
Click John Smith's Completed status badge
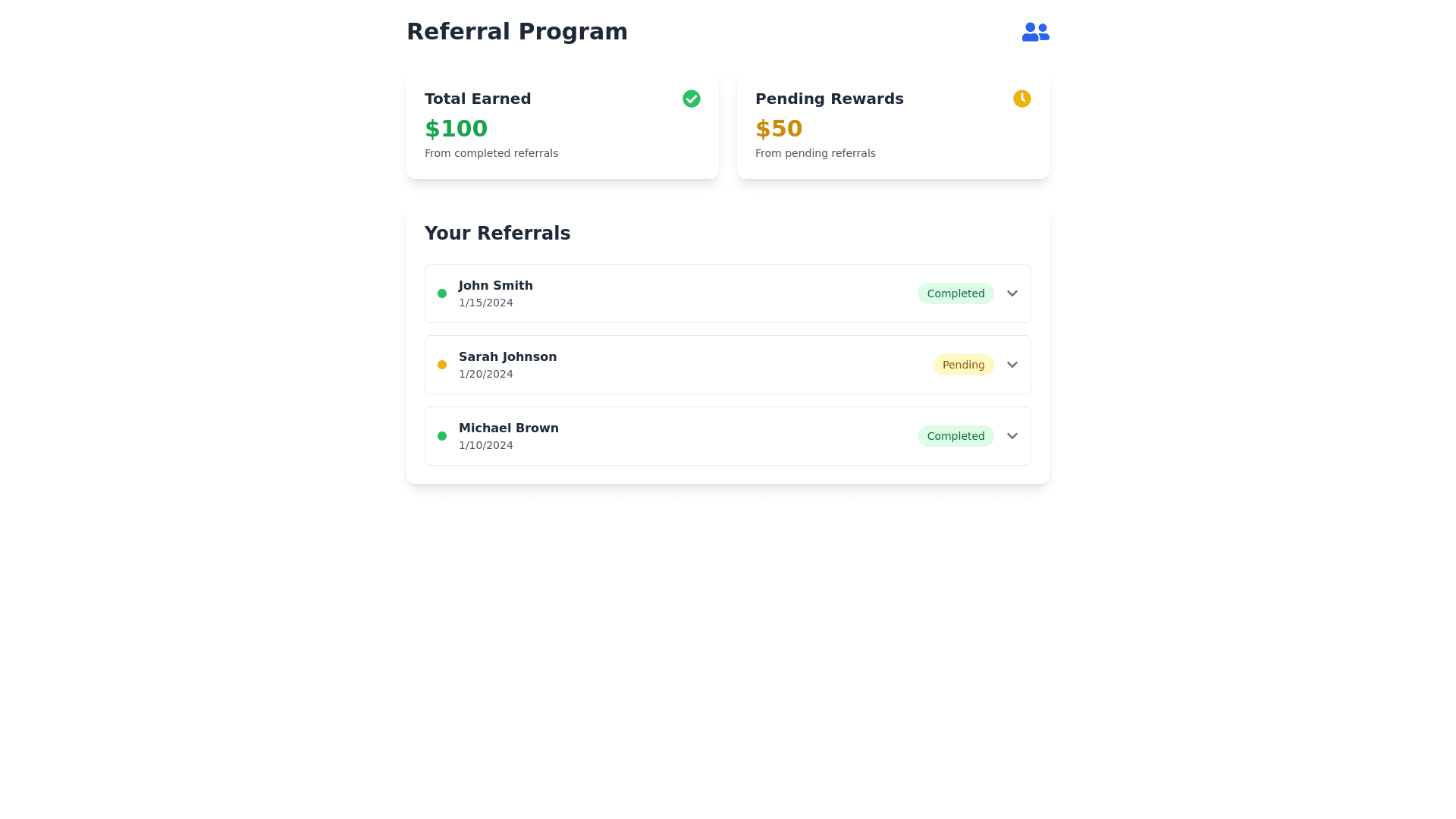955,293
